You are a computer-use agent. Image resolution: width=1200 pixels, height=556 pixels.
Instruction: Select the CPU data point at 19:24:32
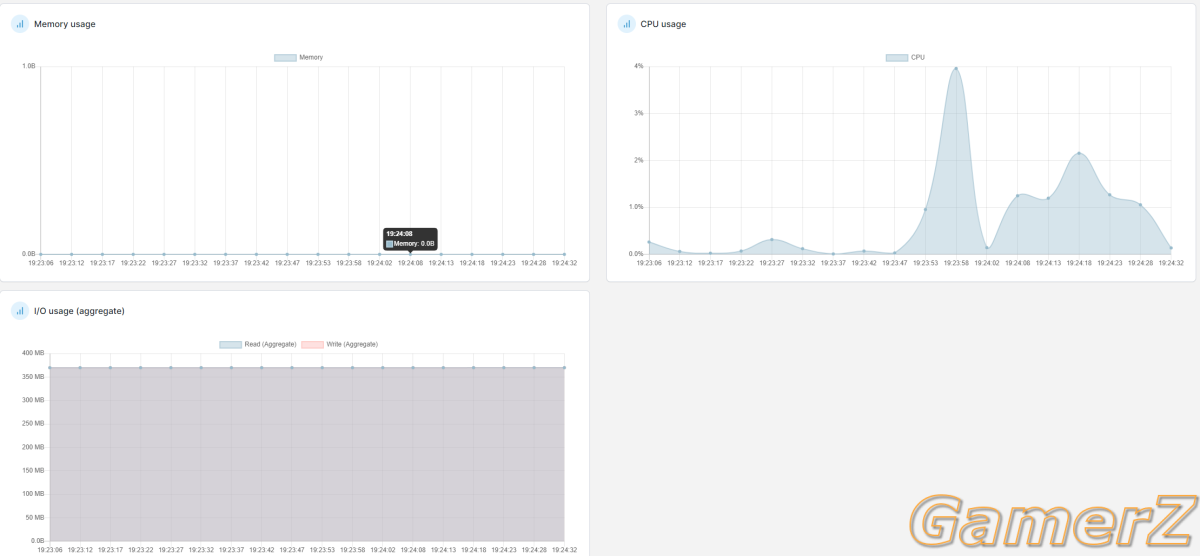click(x=1171, y=248)
